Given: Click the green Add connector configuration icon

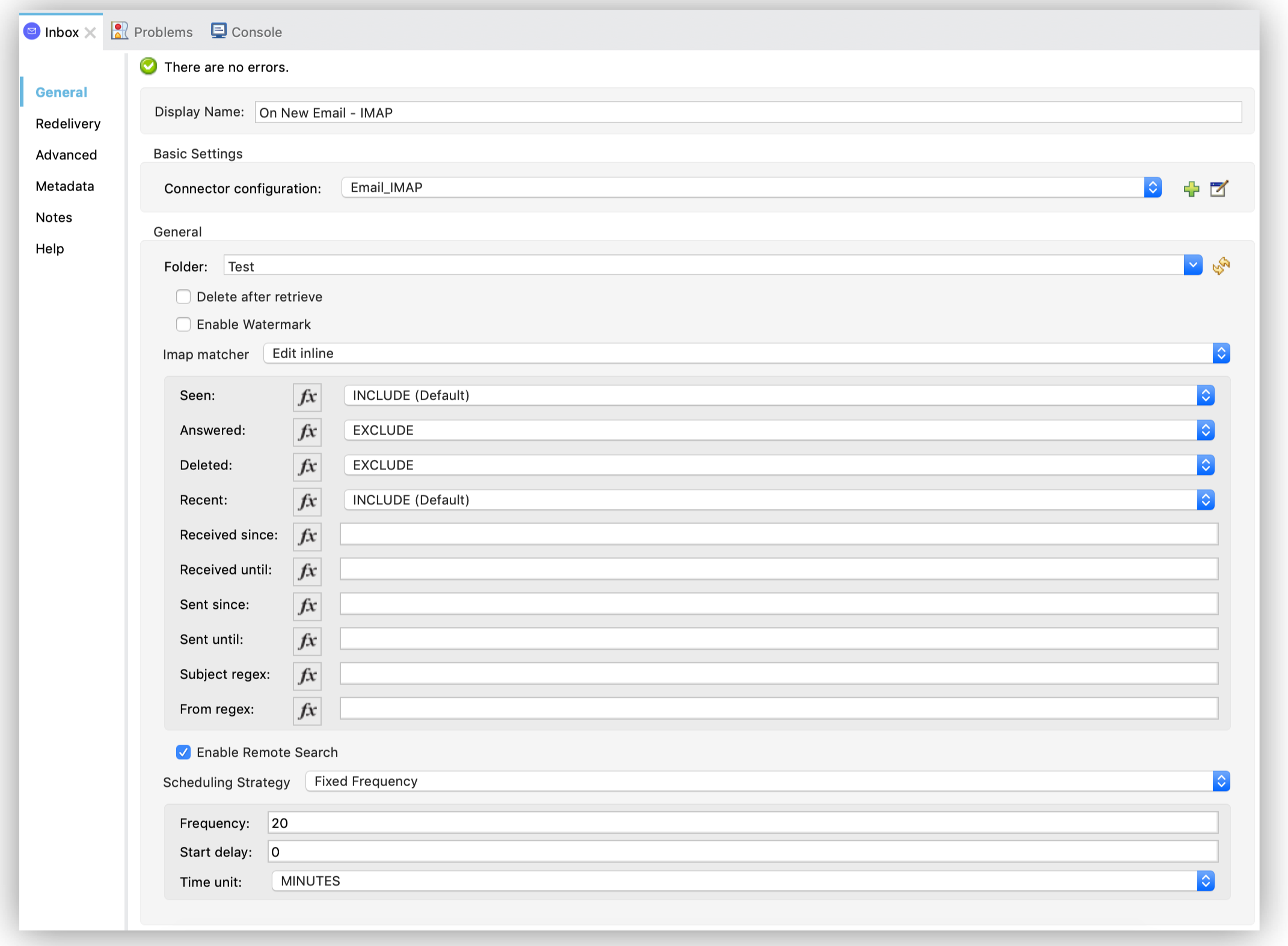Looking at the screenshot, I should (1191, 188).
